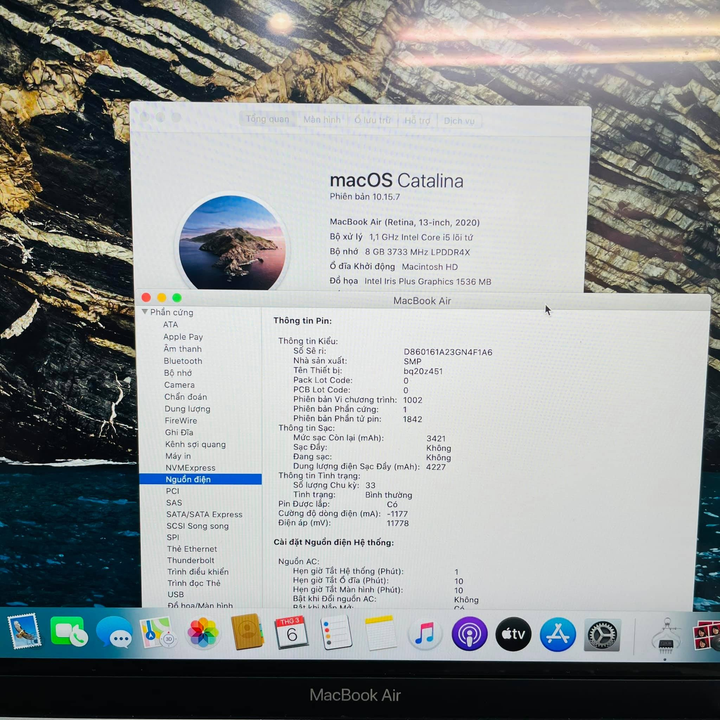720x720 pixels.
Task: Select PCI in the sidebar
Action: point(172,491)
